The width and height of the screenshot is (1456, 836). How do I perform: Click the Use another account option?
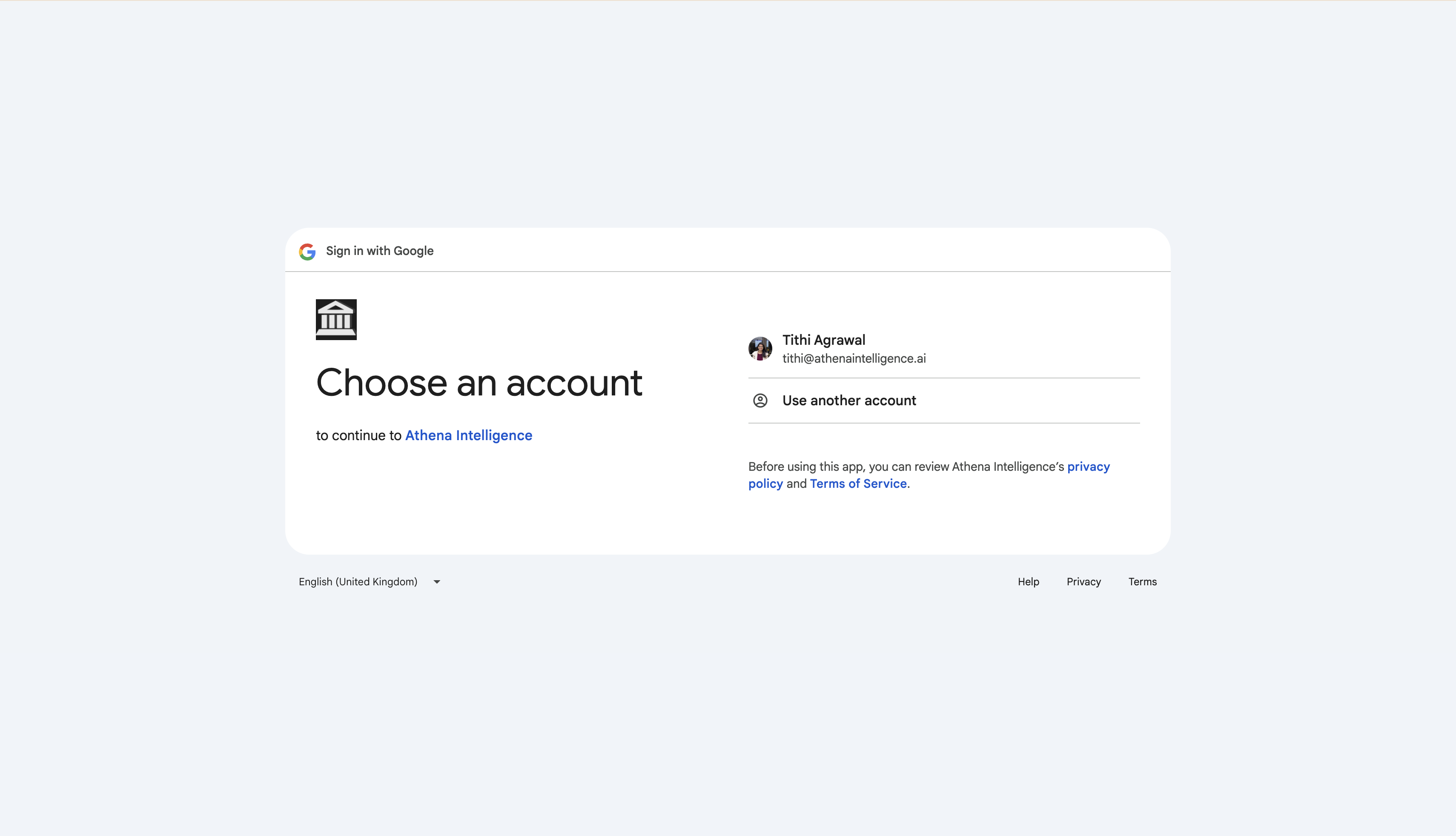pyautogui.click(x=848, y=401)
